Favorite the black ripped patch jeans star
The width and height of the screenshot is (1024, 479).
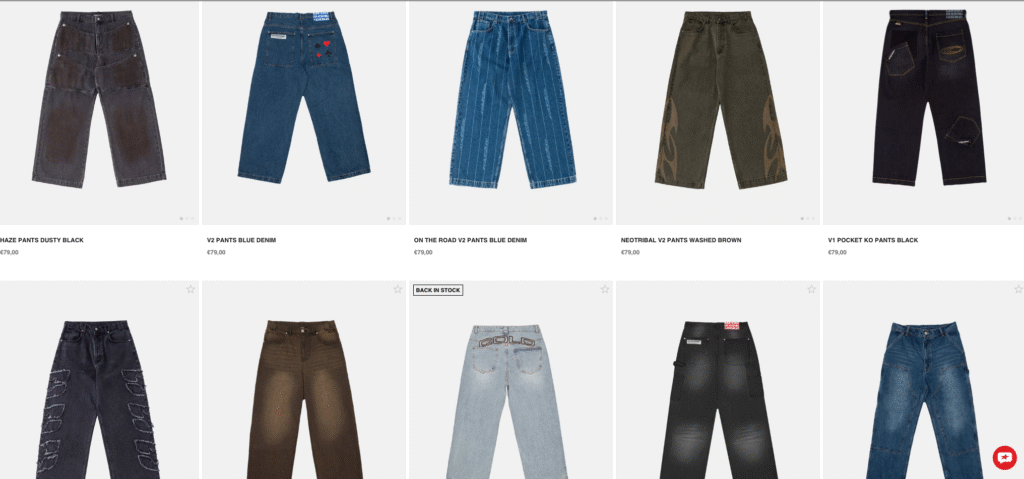[191, 289]
